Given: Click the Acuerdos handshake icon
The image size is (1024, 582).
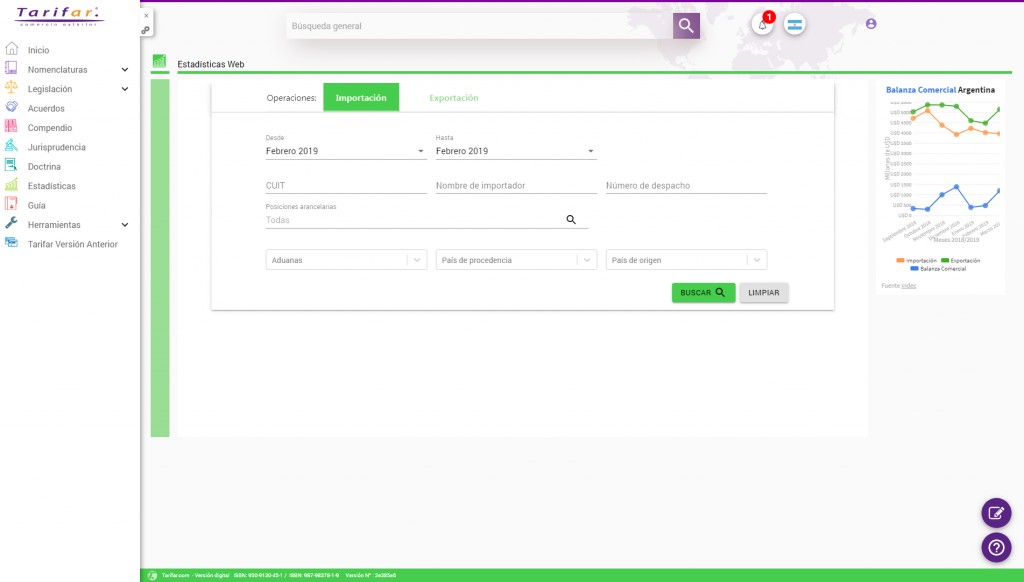Looking at the screenshot, I should tap(11, 106).
